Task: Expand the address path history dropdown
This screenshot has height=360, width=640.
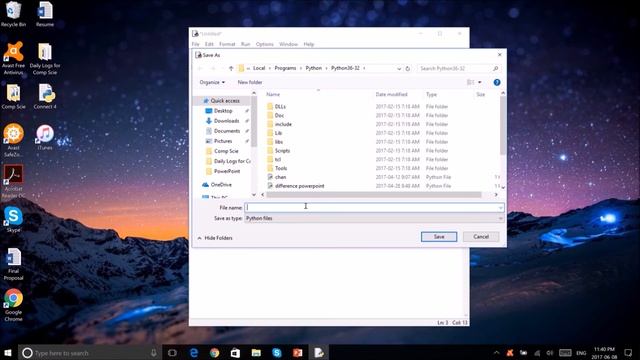Action: click(399, 69)
